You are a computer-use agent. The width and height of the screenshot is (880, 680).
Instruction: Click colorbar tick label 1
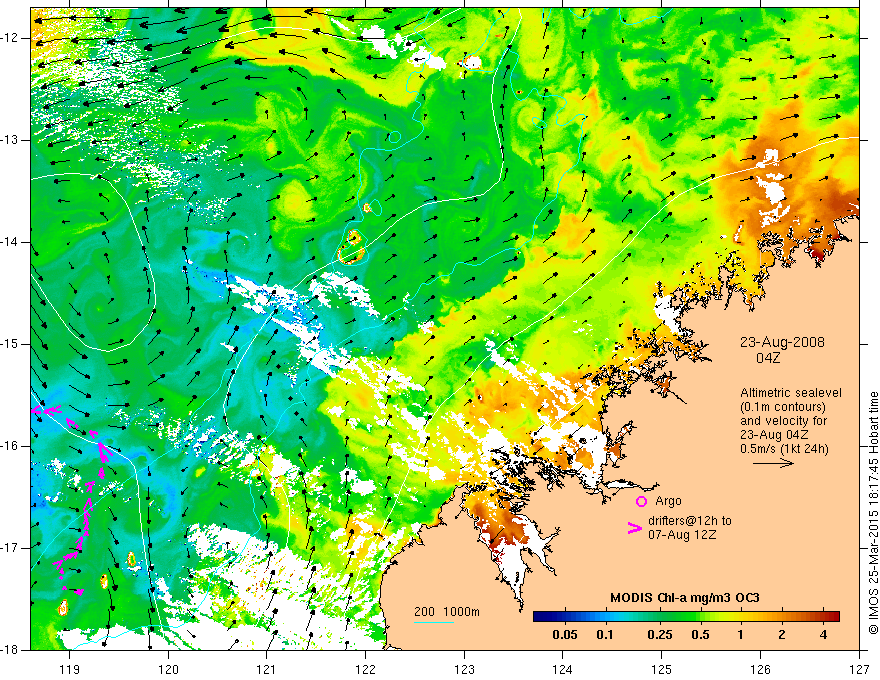(x=741, y=635)
